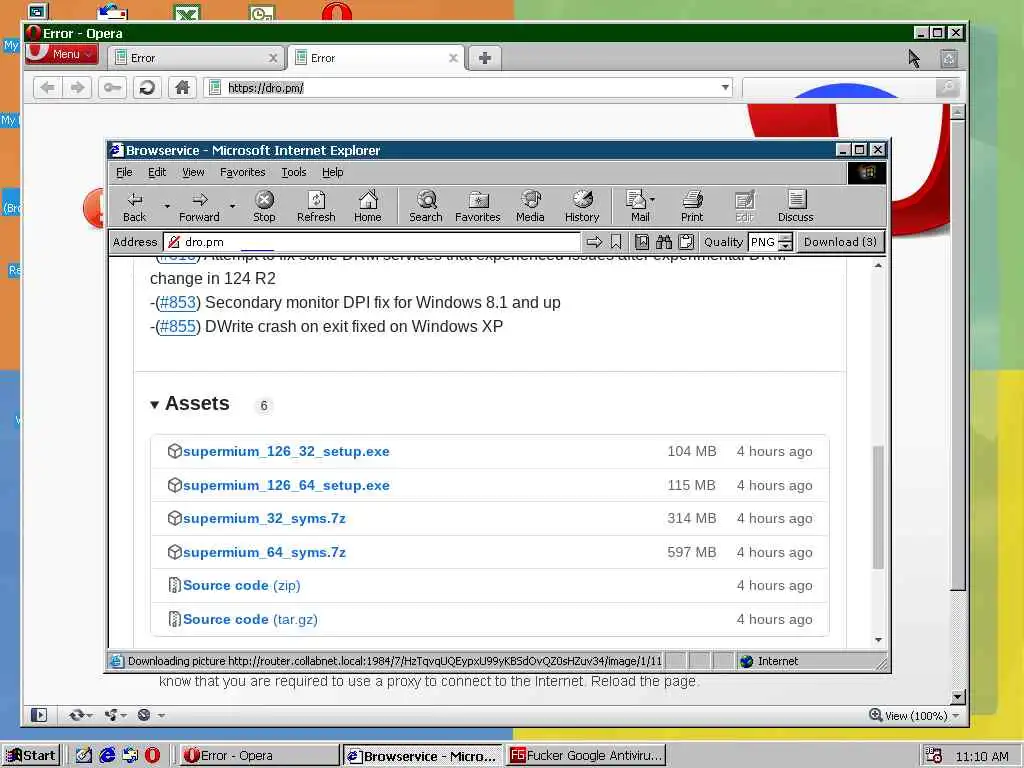Go to Home in Internet Explorer toolbar
The width and height of the screenshot is (1024, 768).
(368, 206)
